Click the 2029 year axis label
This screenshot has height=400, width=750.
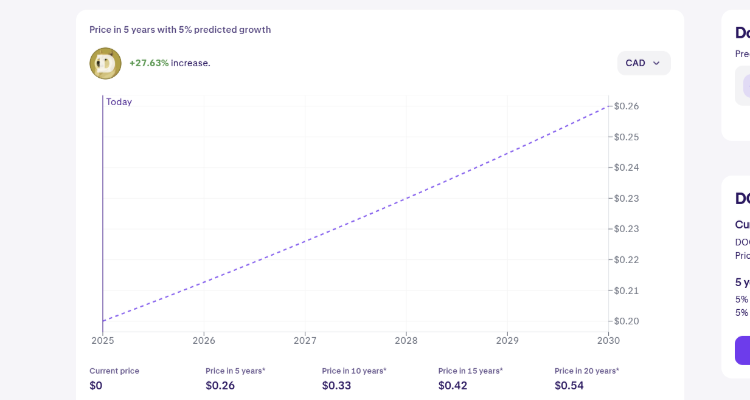tap(507, 340)
